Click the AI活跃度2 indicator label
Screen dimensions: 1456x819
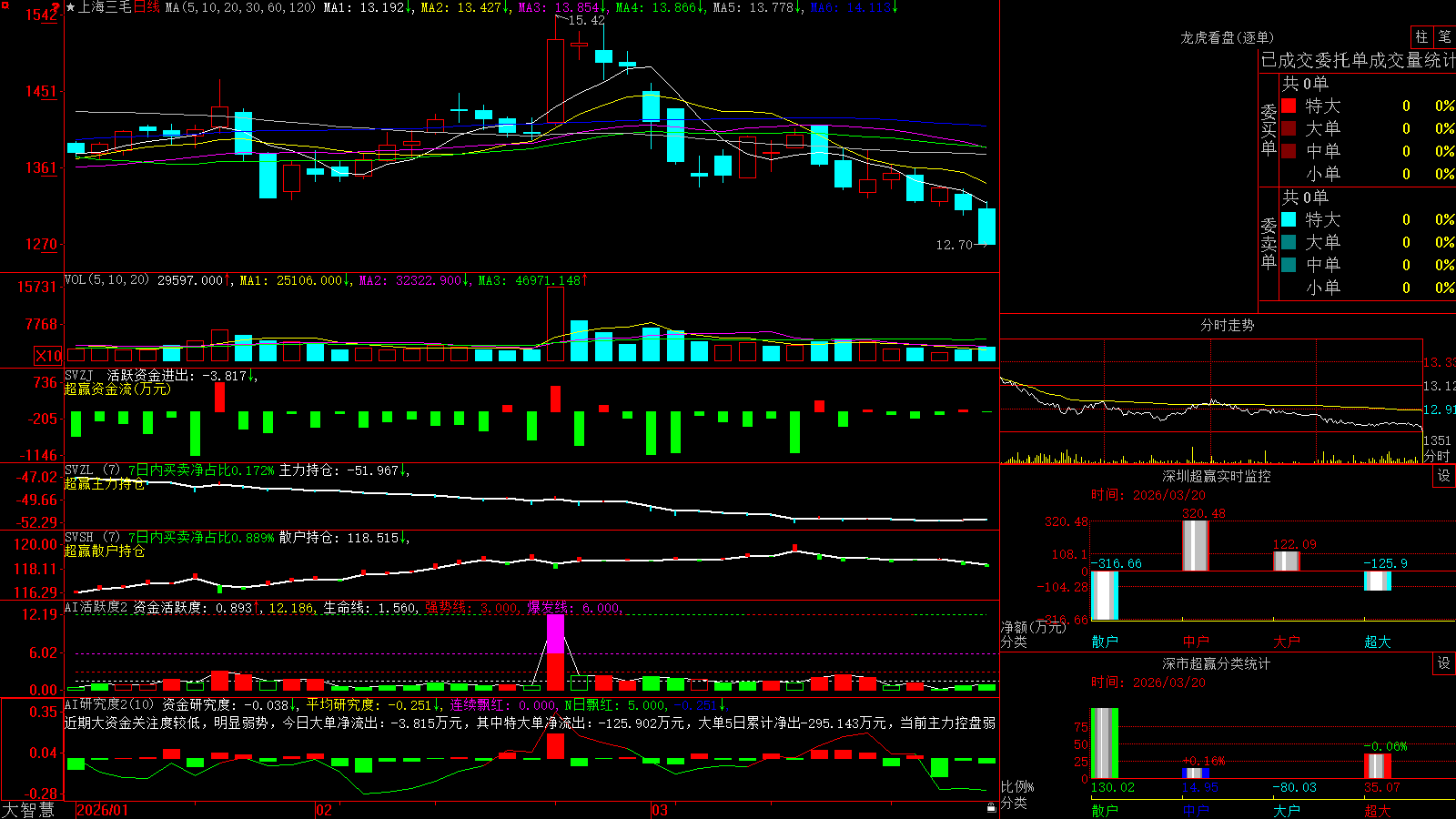pyautogui.click(x=96, y=608)
